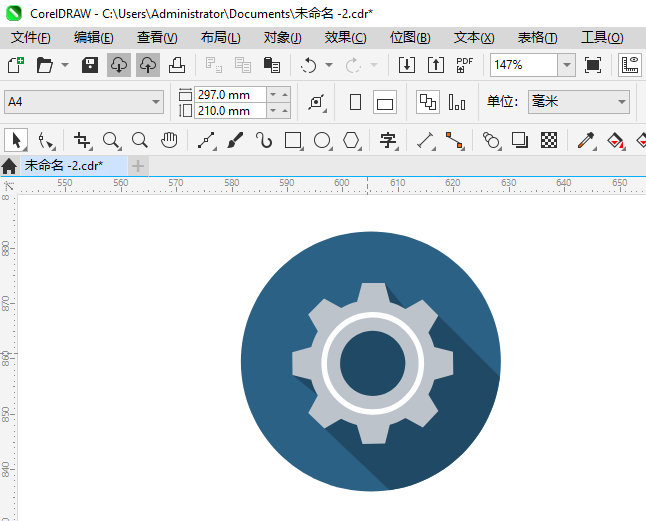This screenshot has height=521, width=646.
Task: Set page to landscape orientation
Action: coord(385,102)
